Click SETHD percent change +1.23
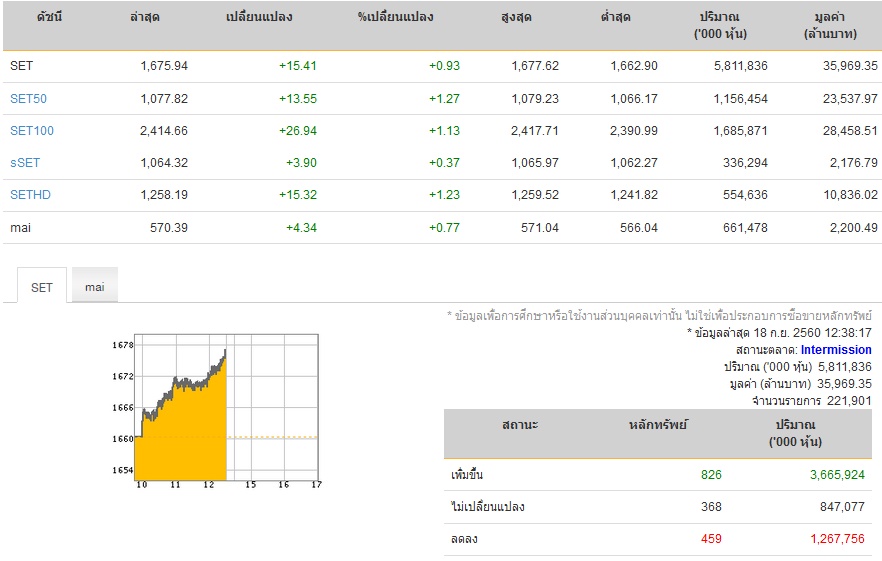The width and height of the screenshot is (882, 561). click(x=444, y=195)
